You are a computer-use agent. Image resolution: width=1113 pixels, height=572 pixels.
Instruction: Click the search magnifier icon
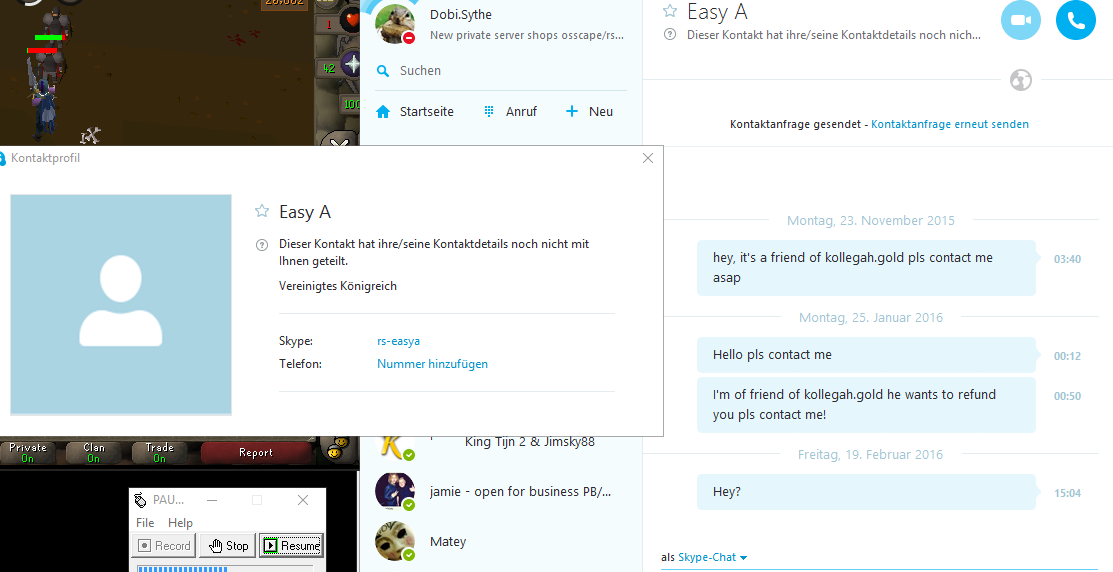(x=383, y=71)
